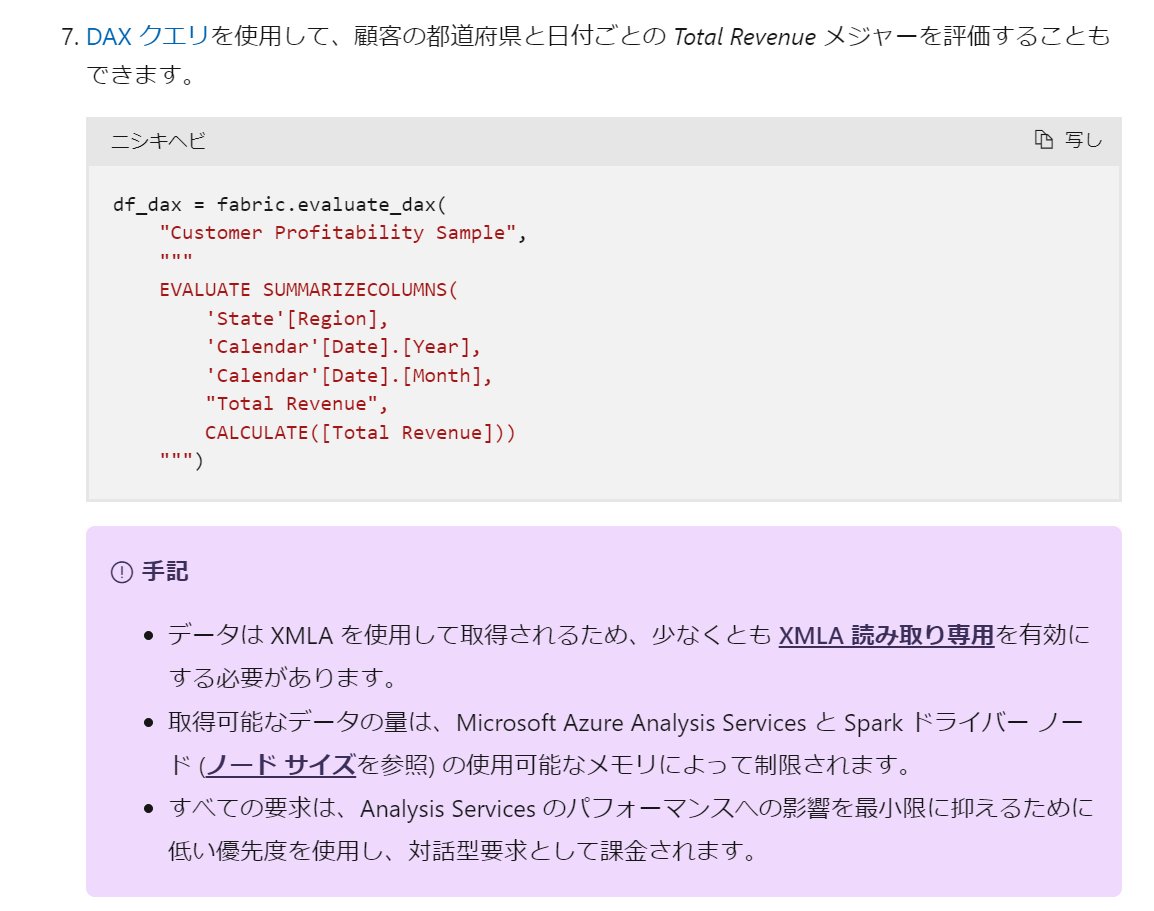Click the 'Calendar'[Date].[Month], code line
Image resolution: width=1154 pixels, height=911 pixels.
pos(349,375)
